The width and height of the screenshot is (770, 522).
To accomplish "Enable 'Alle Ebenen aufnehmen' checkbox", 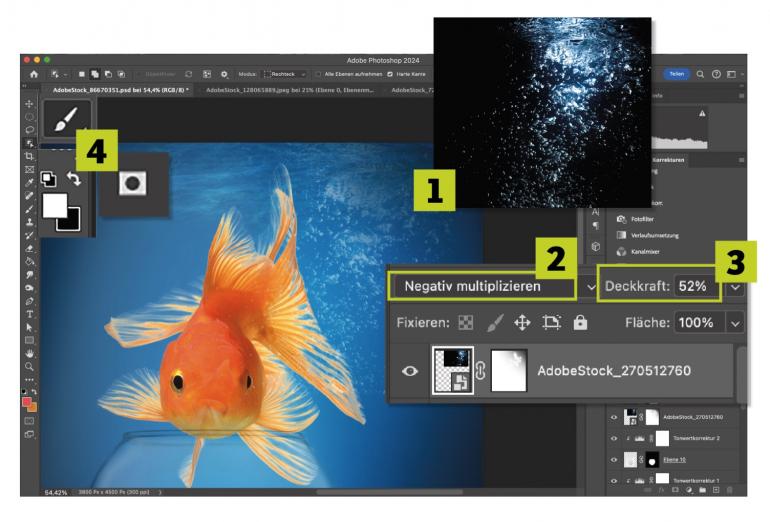I will 318,74.
